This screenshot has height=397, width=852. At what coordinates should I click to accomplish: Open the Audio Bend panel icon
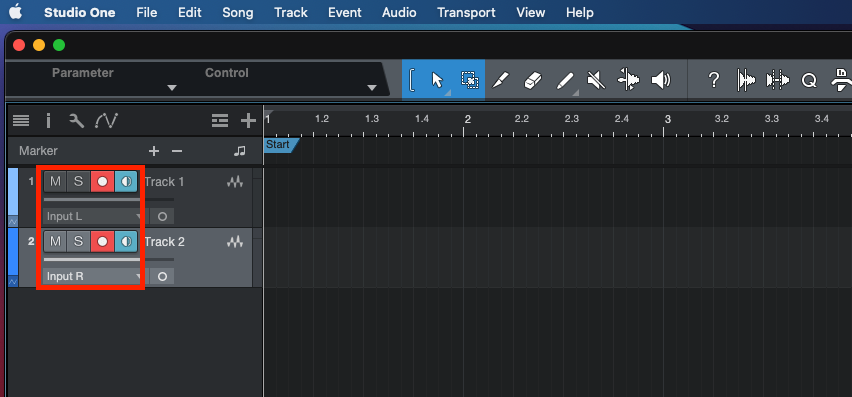(x=778, y=80)
